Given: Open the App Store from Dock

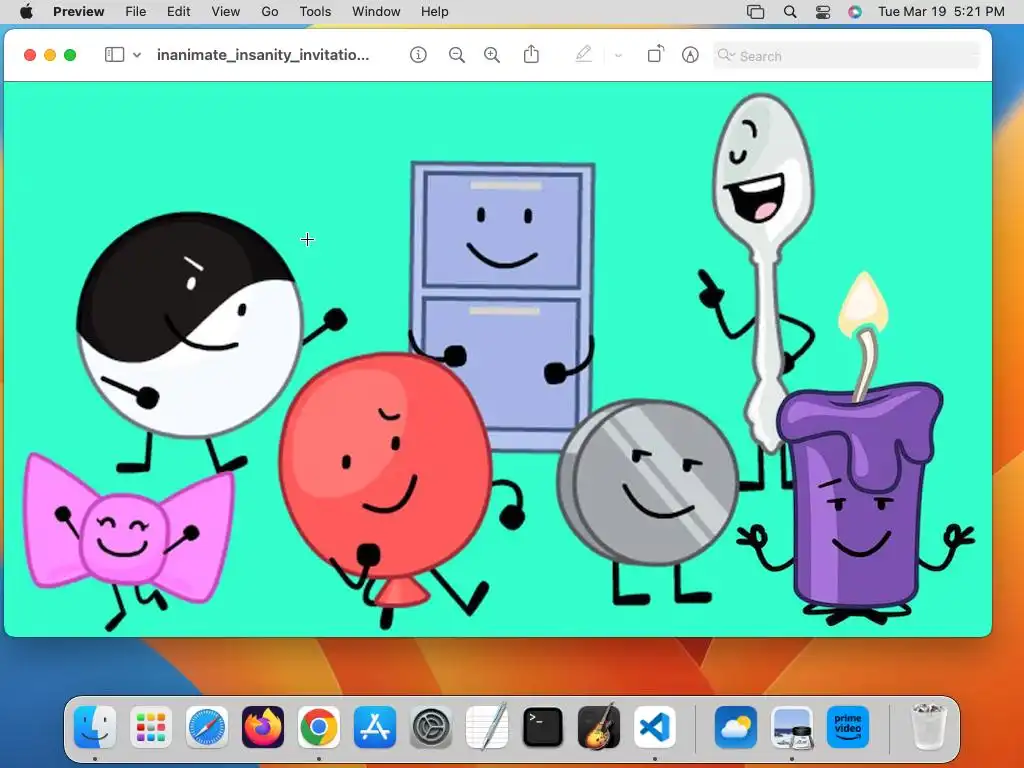Looking at the screenshot, I should [x=375, y=727].
